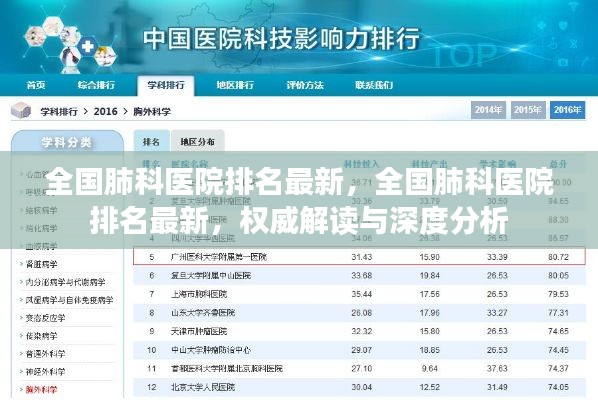Open the 首页 navigation item

coord(36,85)
